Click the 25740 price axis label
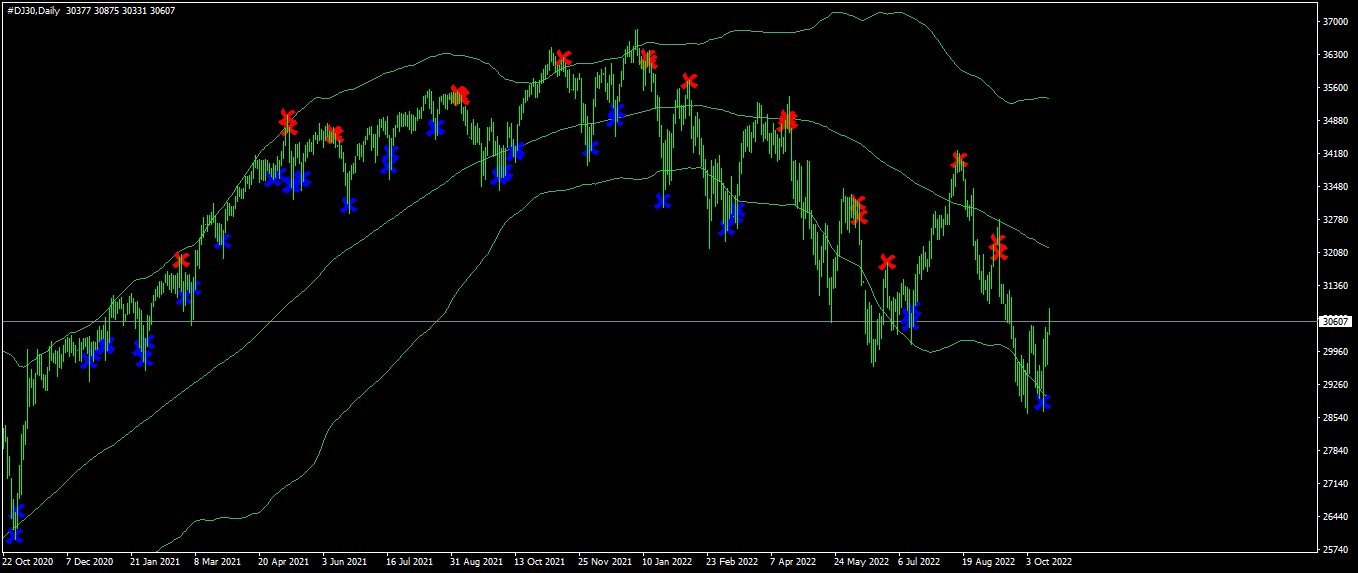 click(x=1335, y=549)
